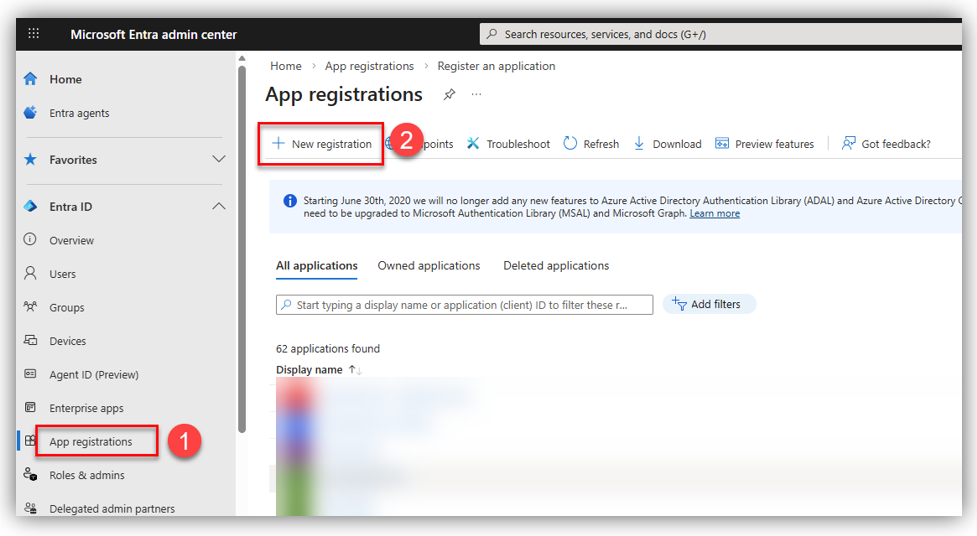Switch to Owned applications tab
Image resolution: width=977 pixels, height=536 pixels.
click(429, 266)
